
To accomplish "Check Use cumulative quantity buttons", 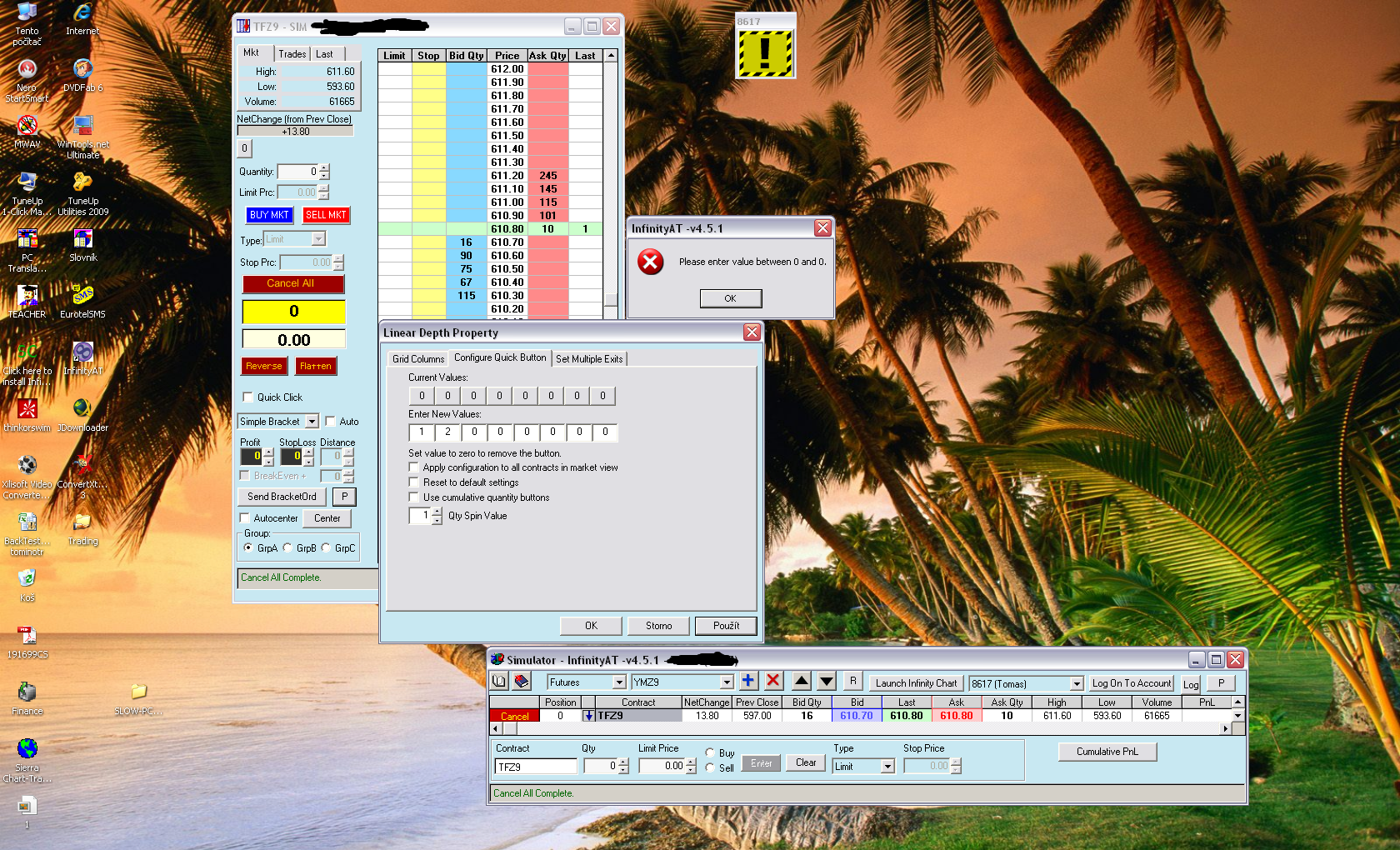I will point(414,497).
